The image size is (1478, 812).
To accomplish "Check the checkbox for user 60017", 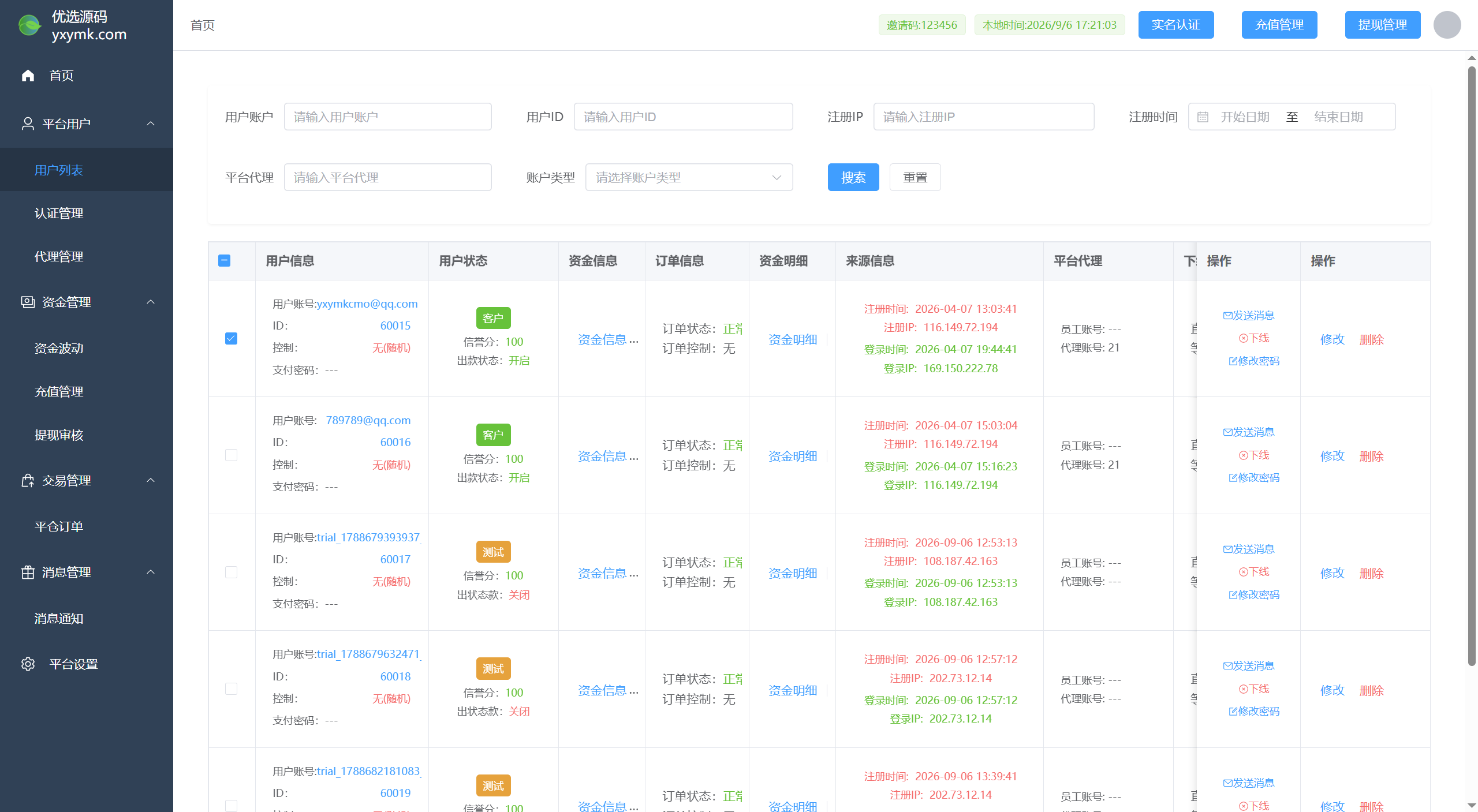I will pyautogui.click(x=231, y=572).
